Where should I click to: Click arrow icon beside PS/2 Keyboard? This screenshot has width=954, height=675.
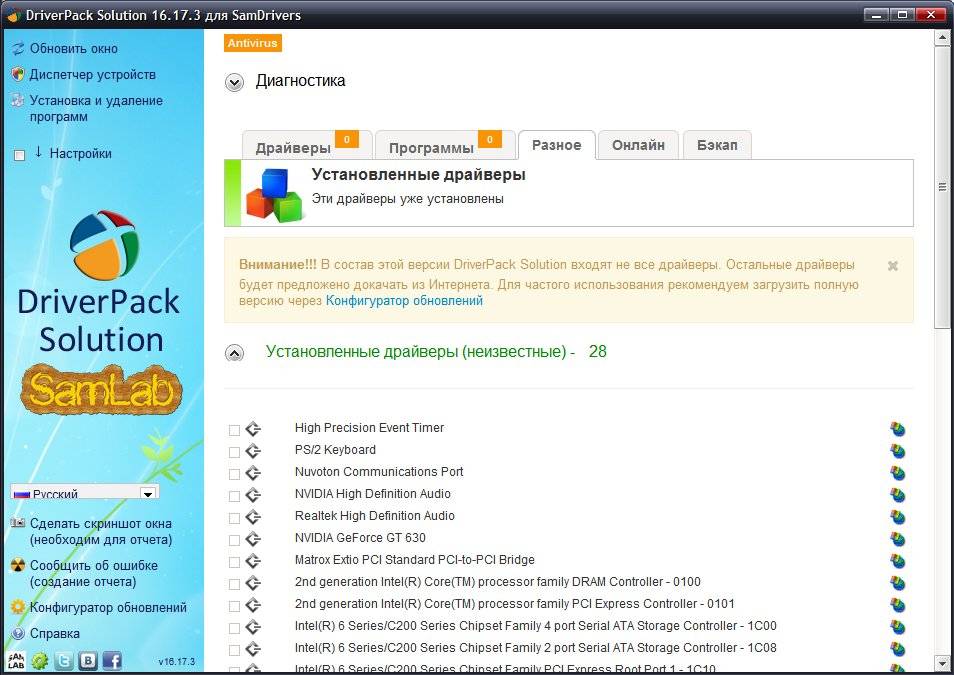coord(253,451)
